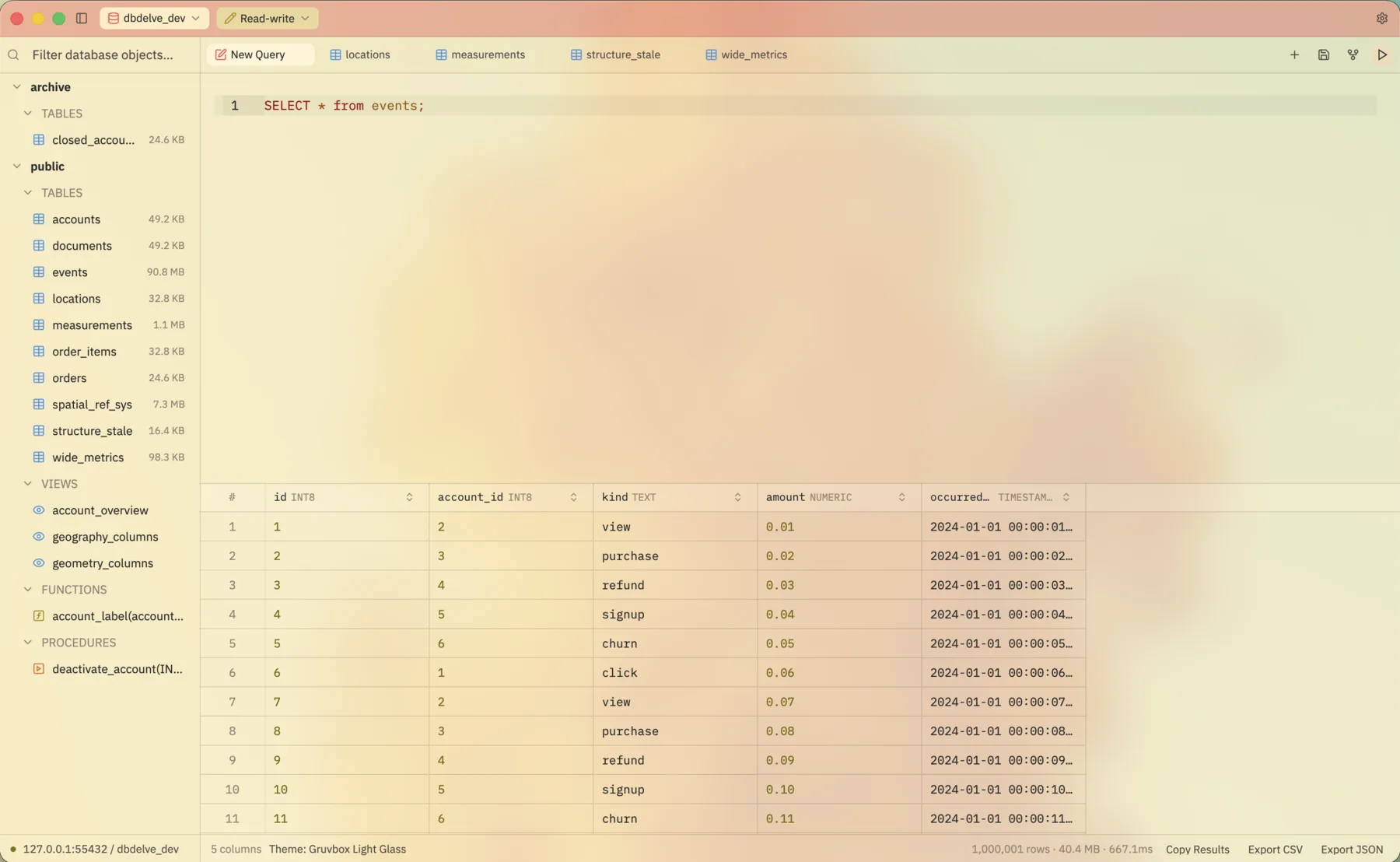1400x862 pixels.
Task: Open the Read-write mode dropdown
Action: click(x=268, y=18)
